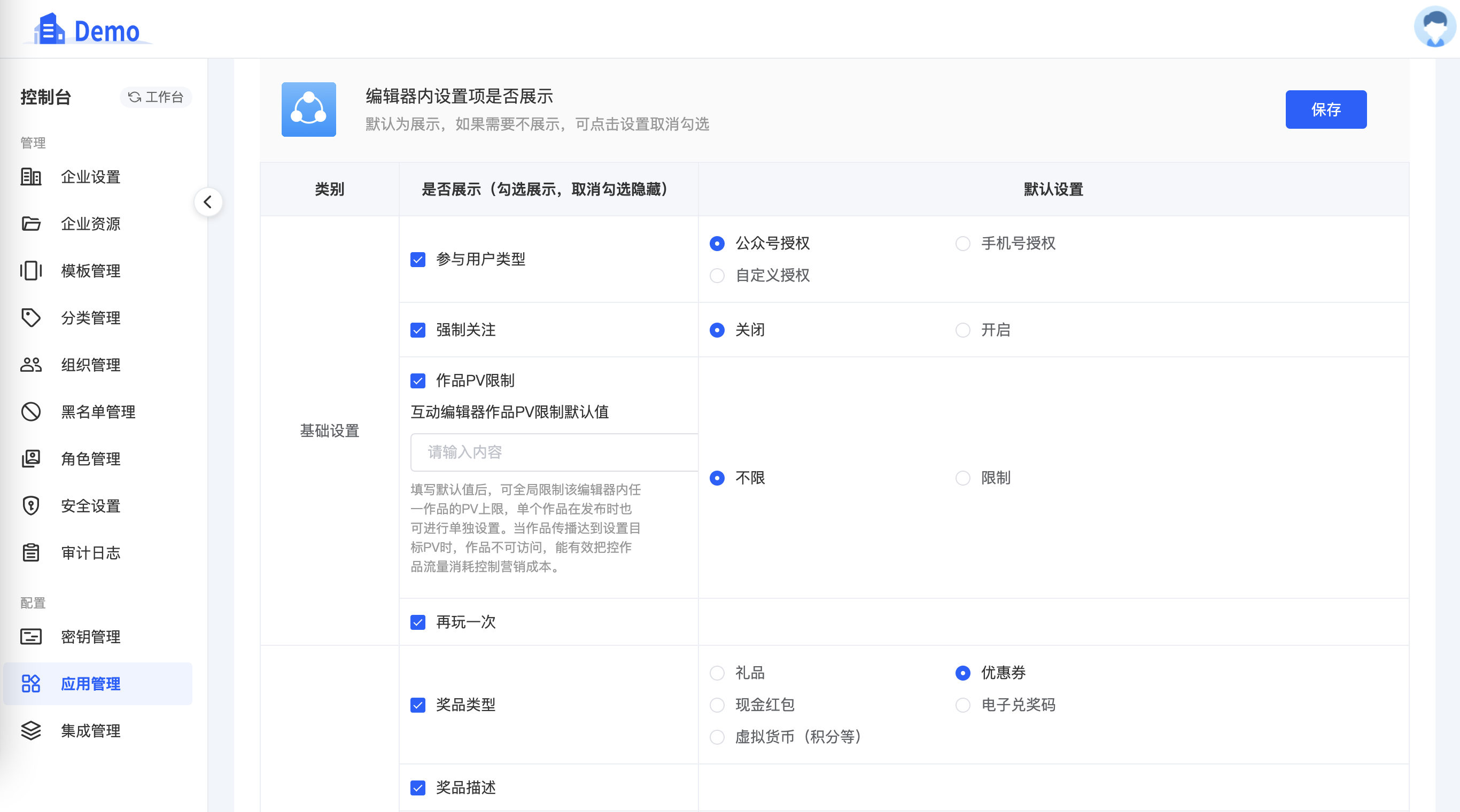Select 现金红包 prize type
This screenshot has width=1460, height=812.
717,705
